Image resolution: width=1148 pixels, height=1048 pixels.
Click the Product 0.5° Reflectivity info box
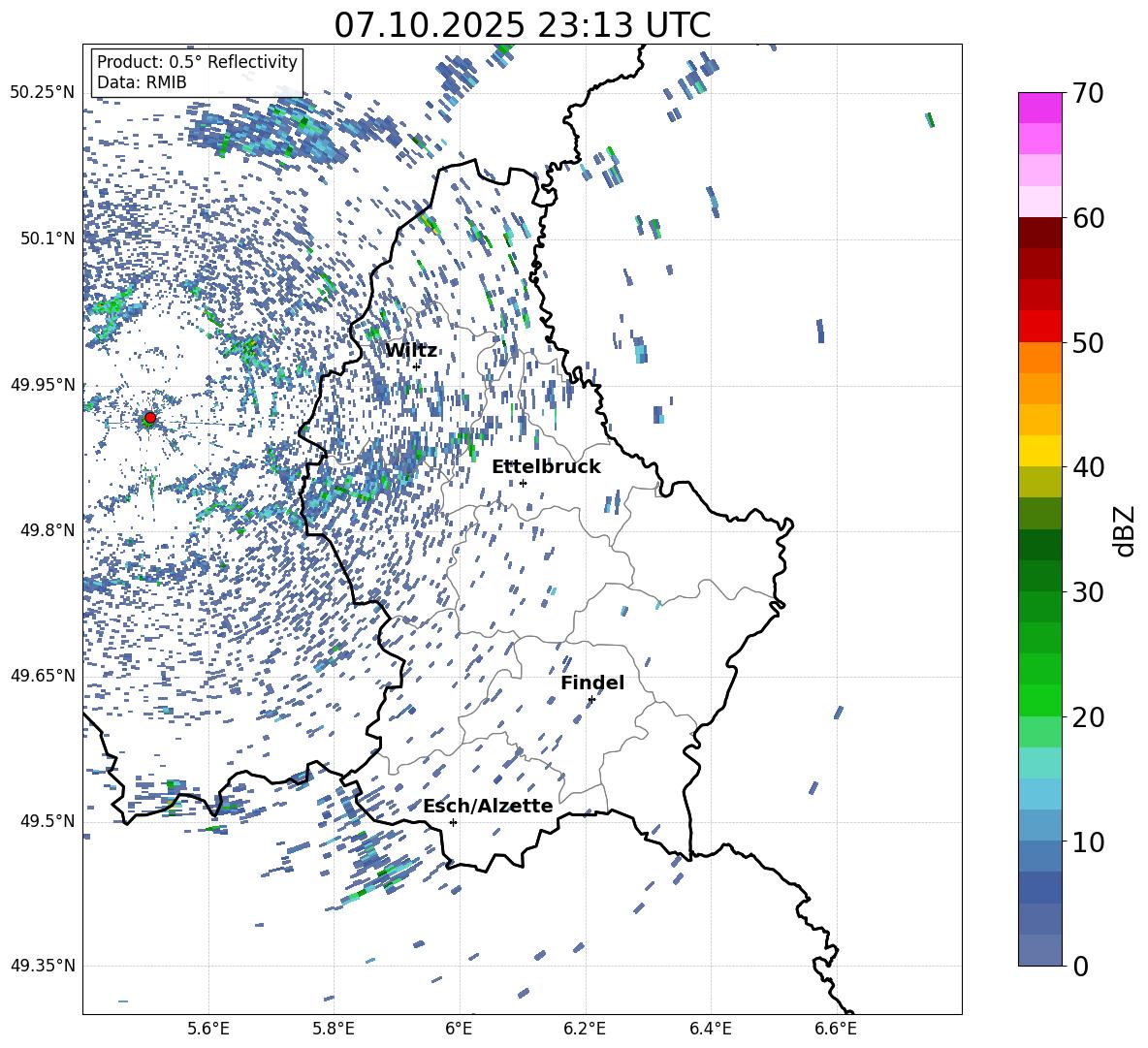(x=197, y=73)
